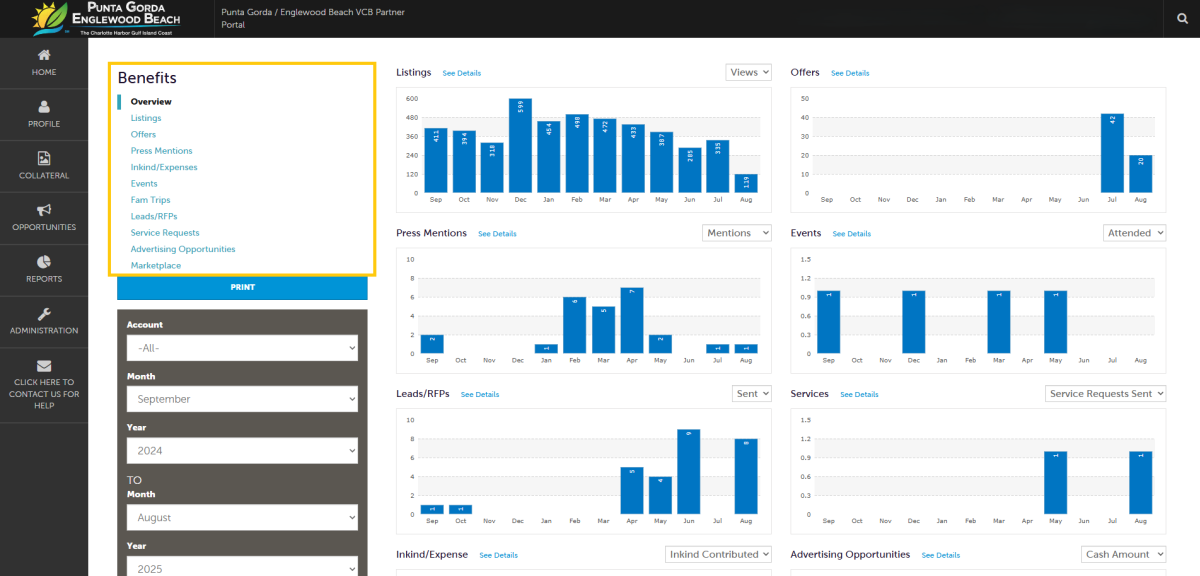1200x576 pixels.
Task: Click the search magnifier icon
Action: coord(1181,18)
